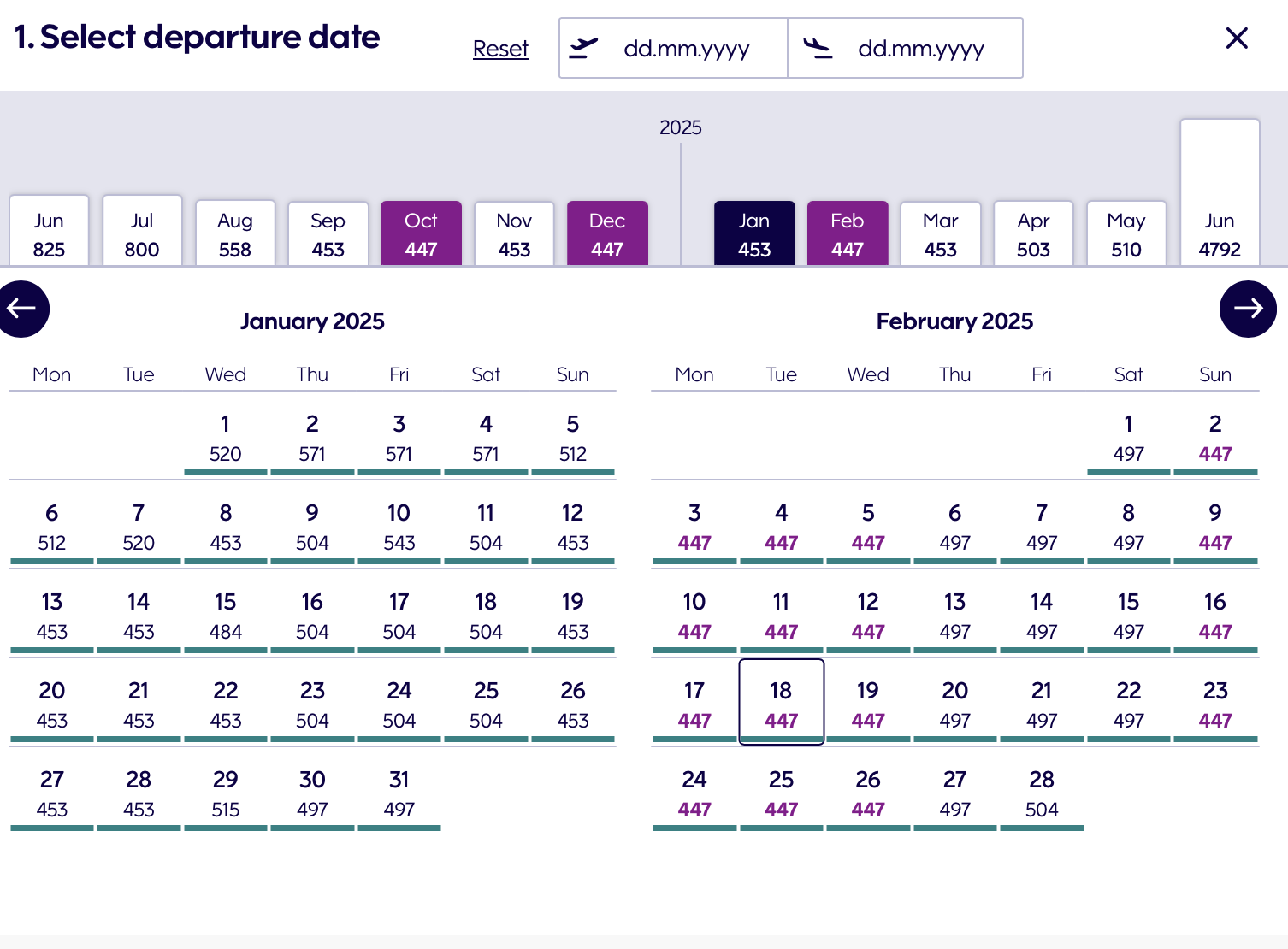Choose January 10 priced at 543
Screen dimensions: 1288x949
point(399,527)
